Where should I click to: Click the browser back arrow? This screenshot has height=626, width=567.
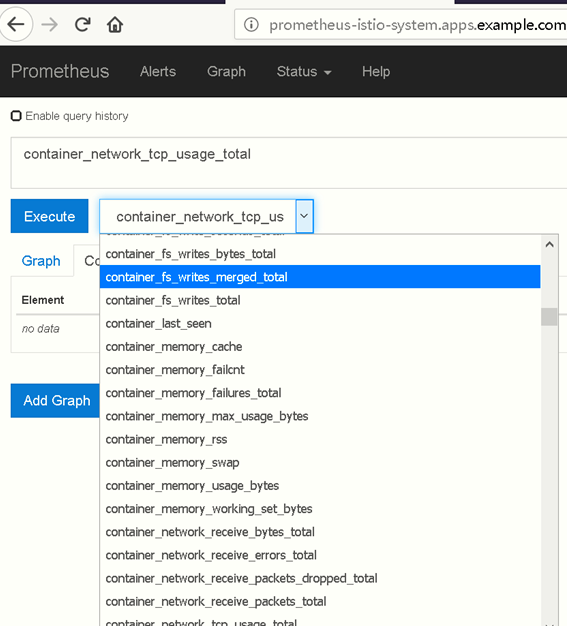[16, 25]
